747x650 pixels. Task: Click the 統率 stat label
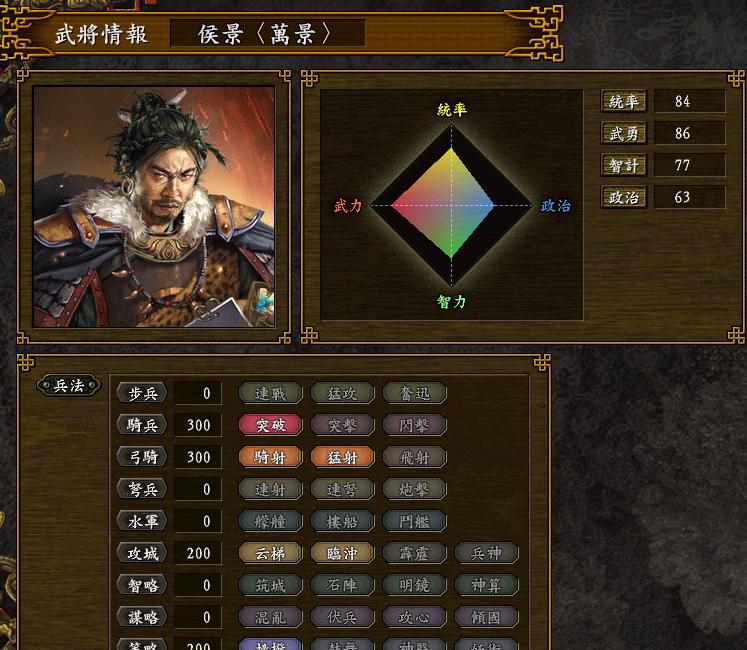coord(624,101)
